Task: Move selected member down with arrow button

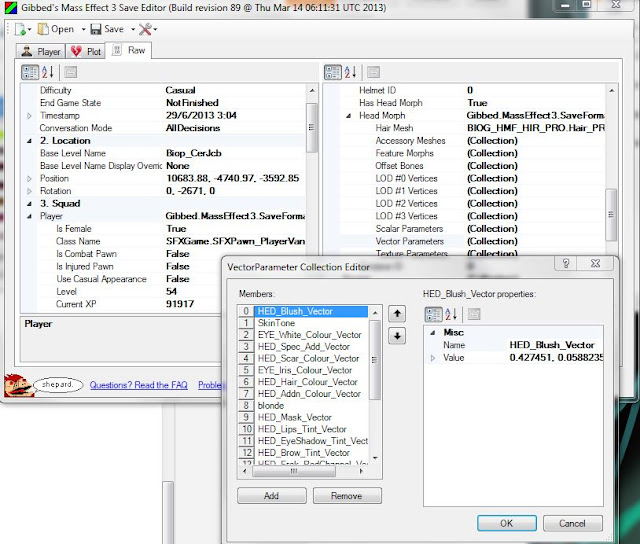Action: 397,336
